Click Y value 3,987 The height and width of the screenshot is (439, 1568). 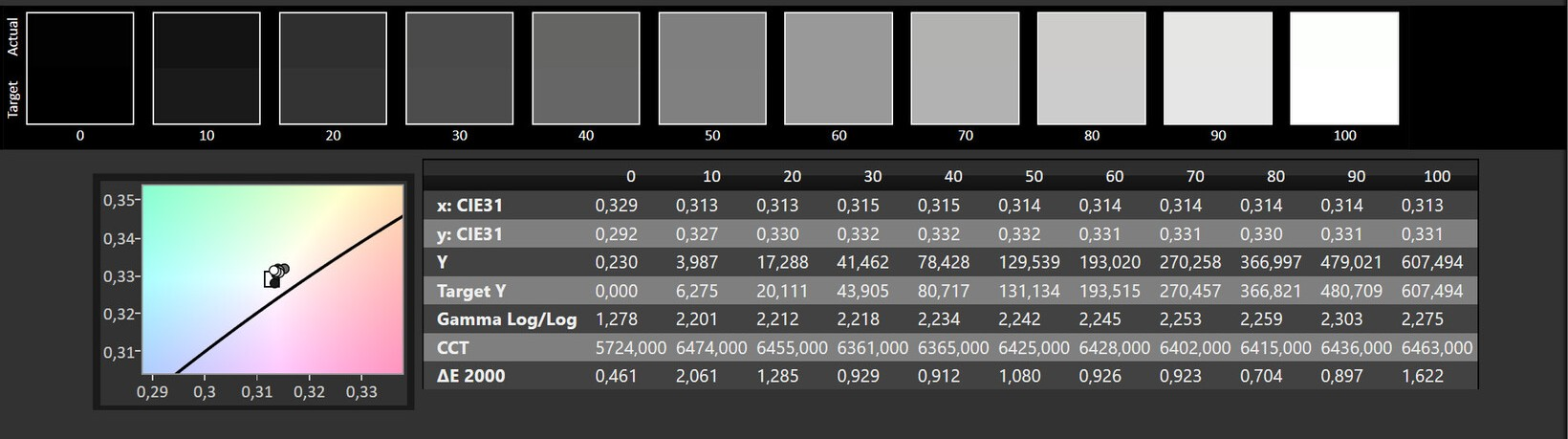(x=697, y=262)
